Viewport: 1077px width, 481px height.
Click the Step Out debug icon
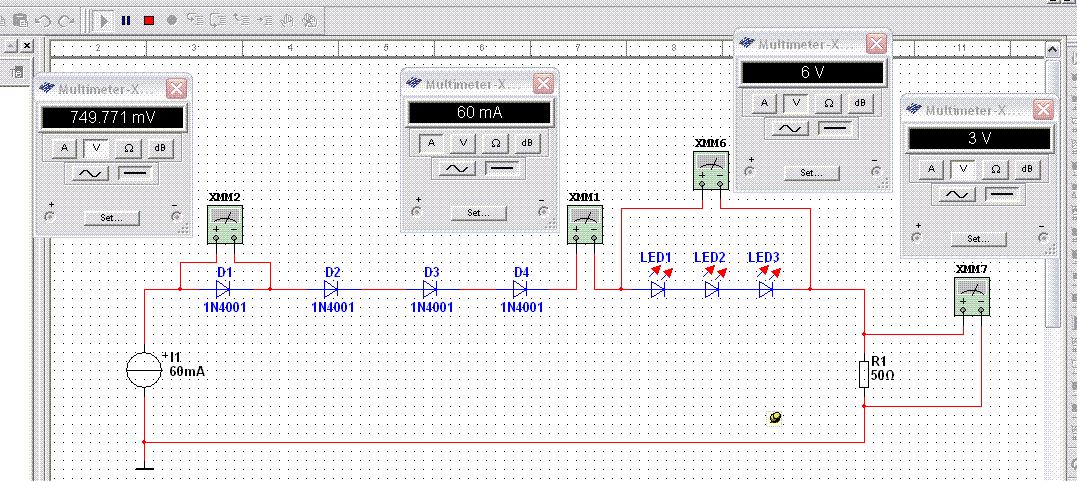(241, 21)
